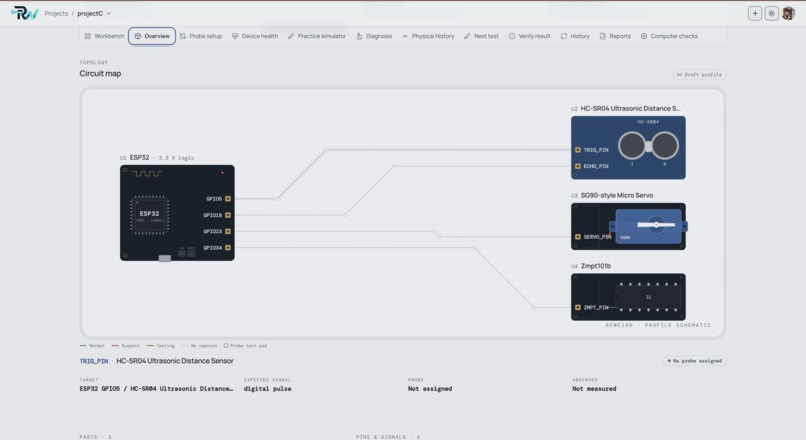Open the Reports tab

click(615, 36)
